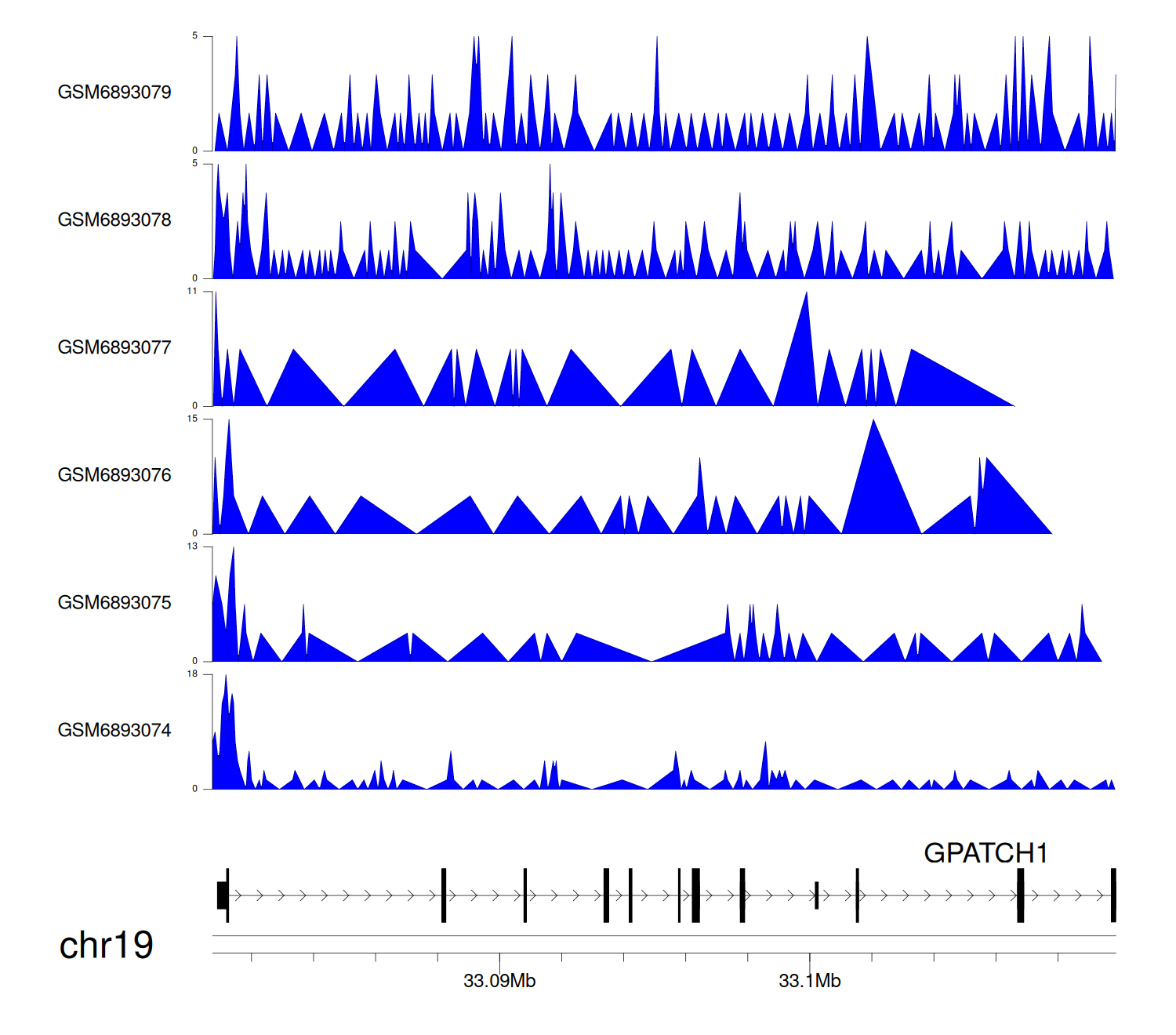Click the last (rightmost) GPATCH1 exon
The image size is (1176, 1035).
coord(1112,895)
